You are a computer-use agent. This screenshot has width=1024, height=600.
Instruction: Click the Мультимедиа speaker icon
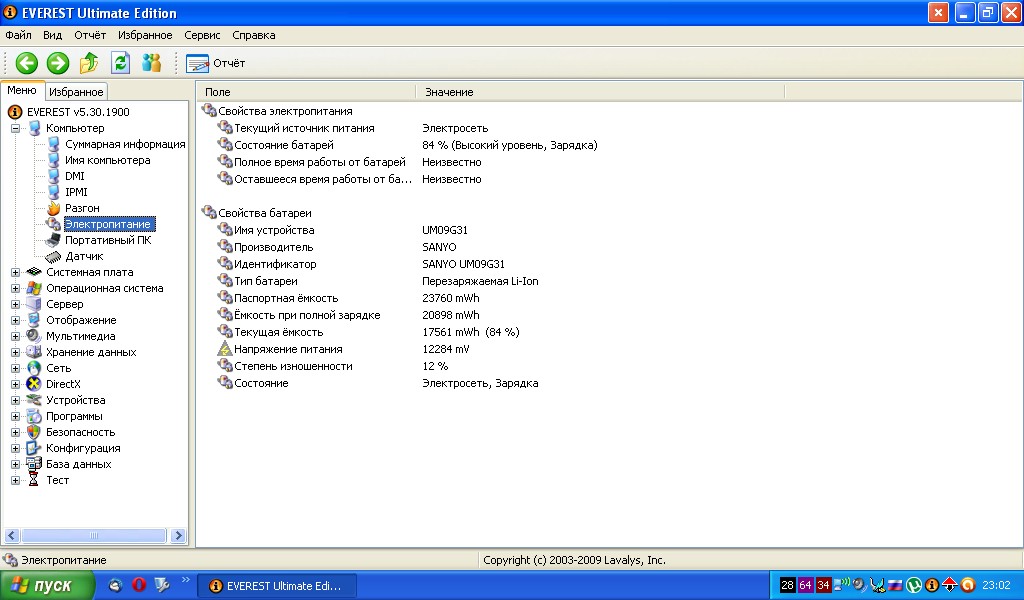(x=34, y=336)
